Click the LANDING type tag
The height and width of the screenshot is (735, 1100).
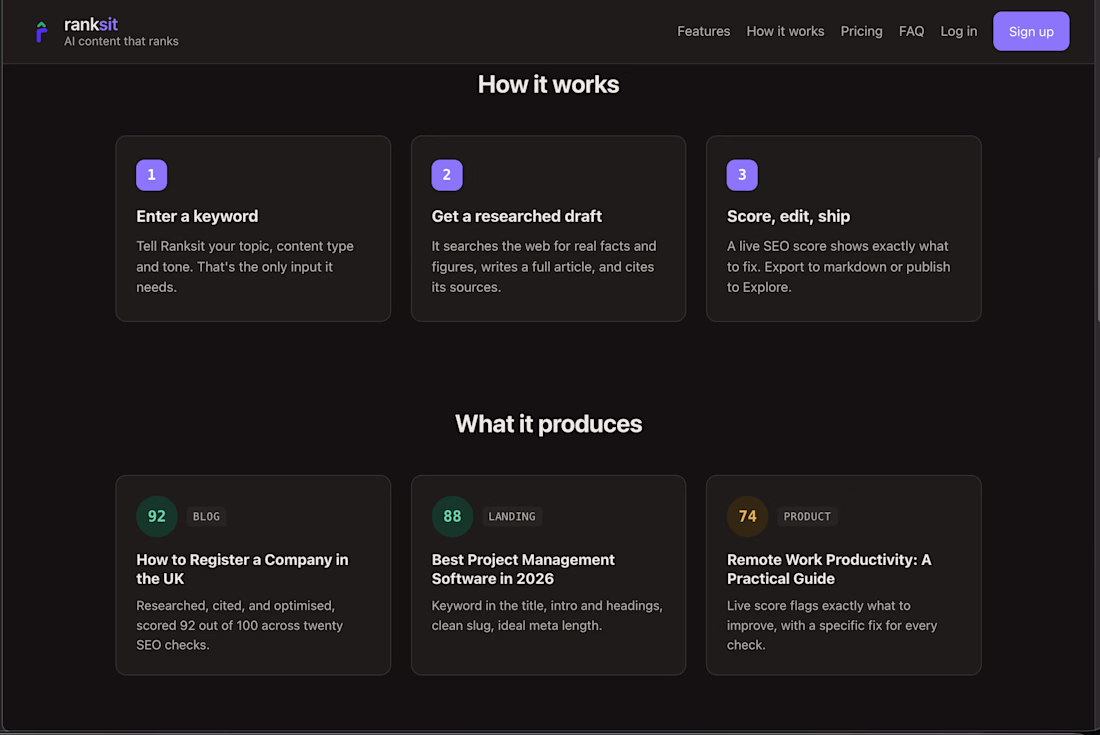tap(511, 516)
